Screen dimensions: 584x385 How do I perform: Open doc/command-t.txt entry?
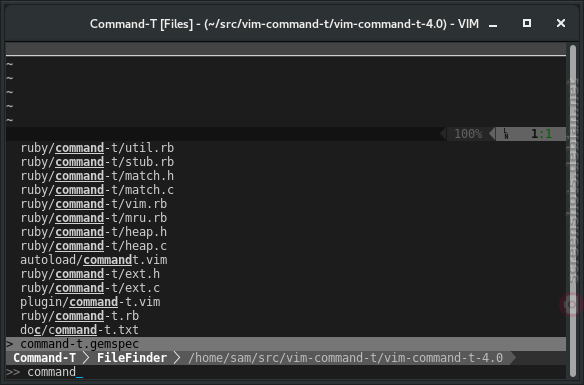coord(80,330)
